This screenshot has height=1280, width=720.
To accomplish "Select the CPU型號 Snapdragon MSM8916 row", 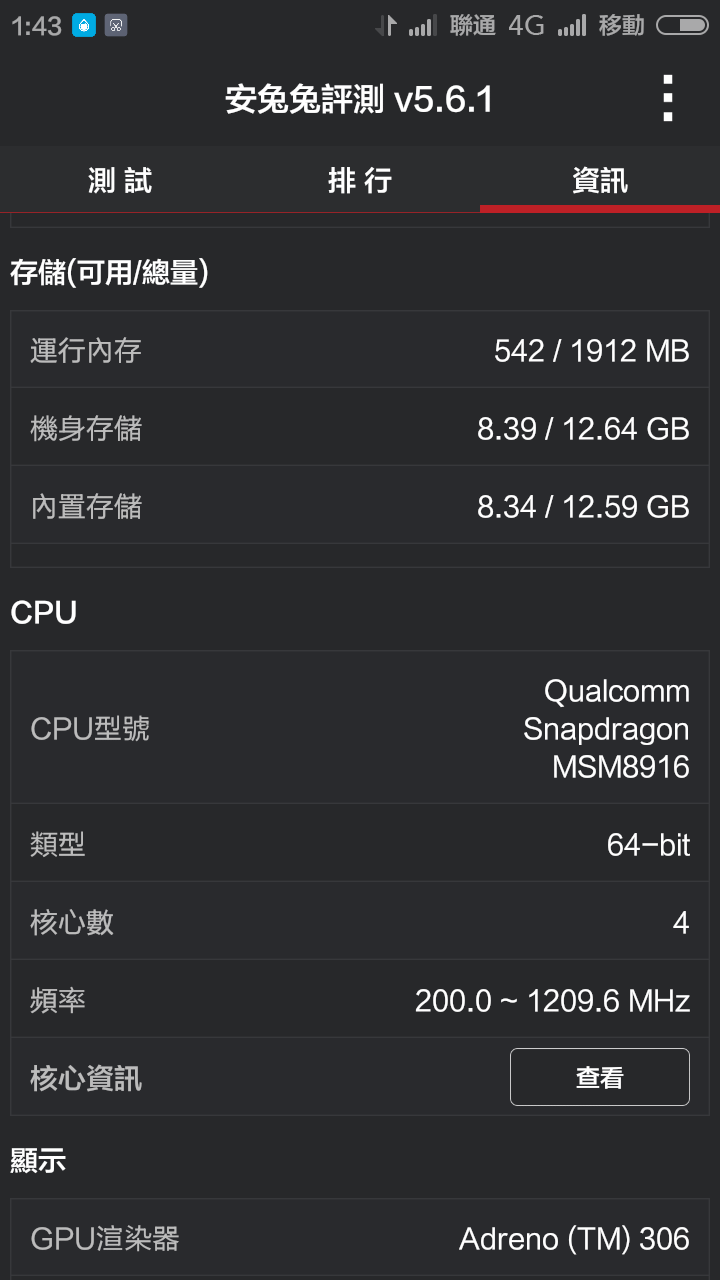I will coord(360,728).
